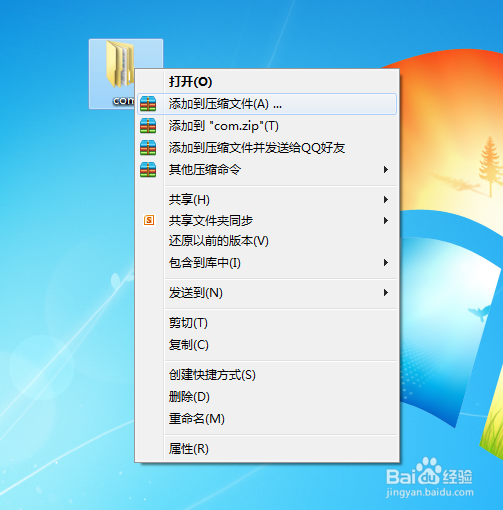
Task: Open the 共享(H) menu entry
Action: click(x=267, y=200)
